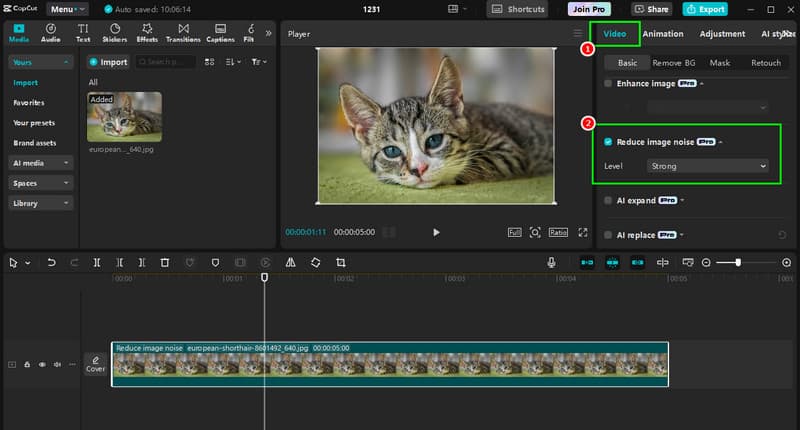
Task: Play the preview video
Action: (x=436, y=233)
